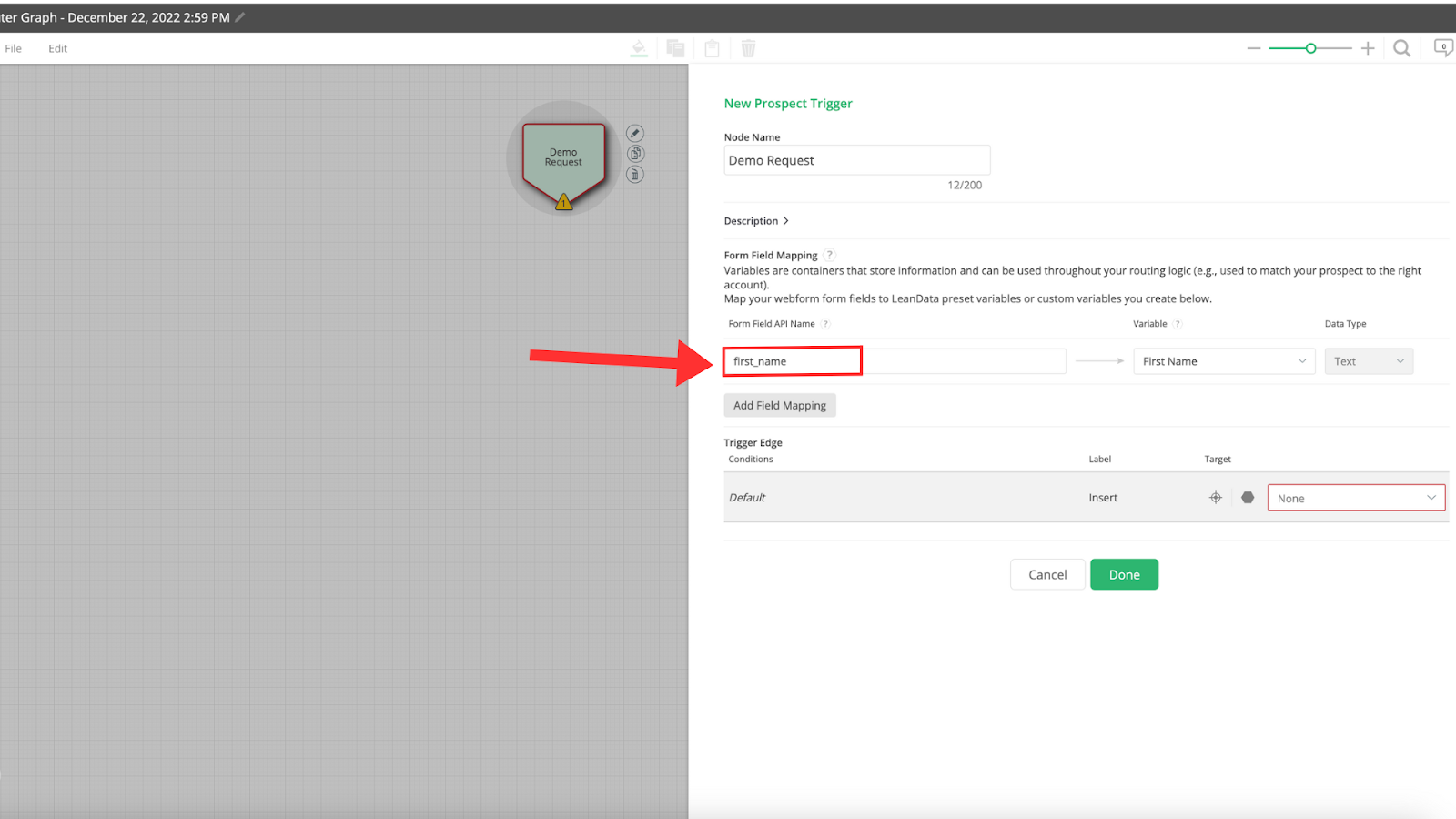Screen dimensions: 1456x819
Task: Expand the Description section
Action: click(x=756, y=221)
